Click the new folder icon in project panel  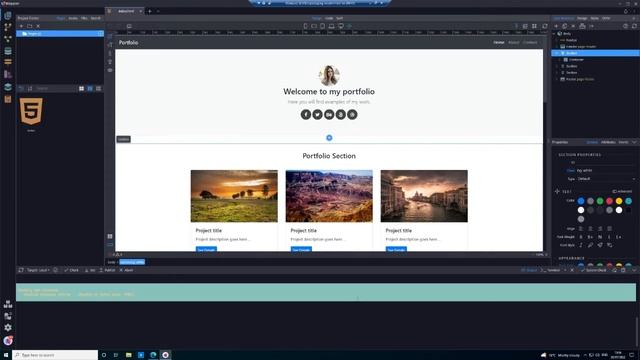29,26
